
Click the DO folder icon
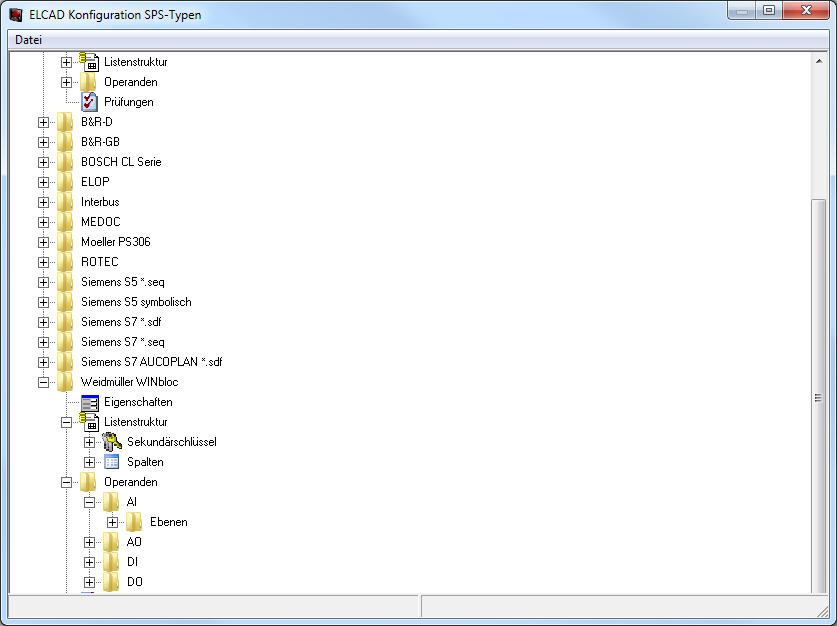(111, 582)
